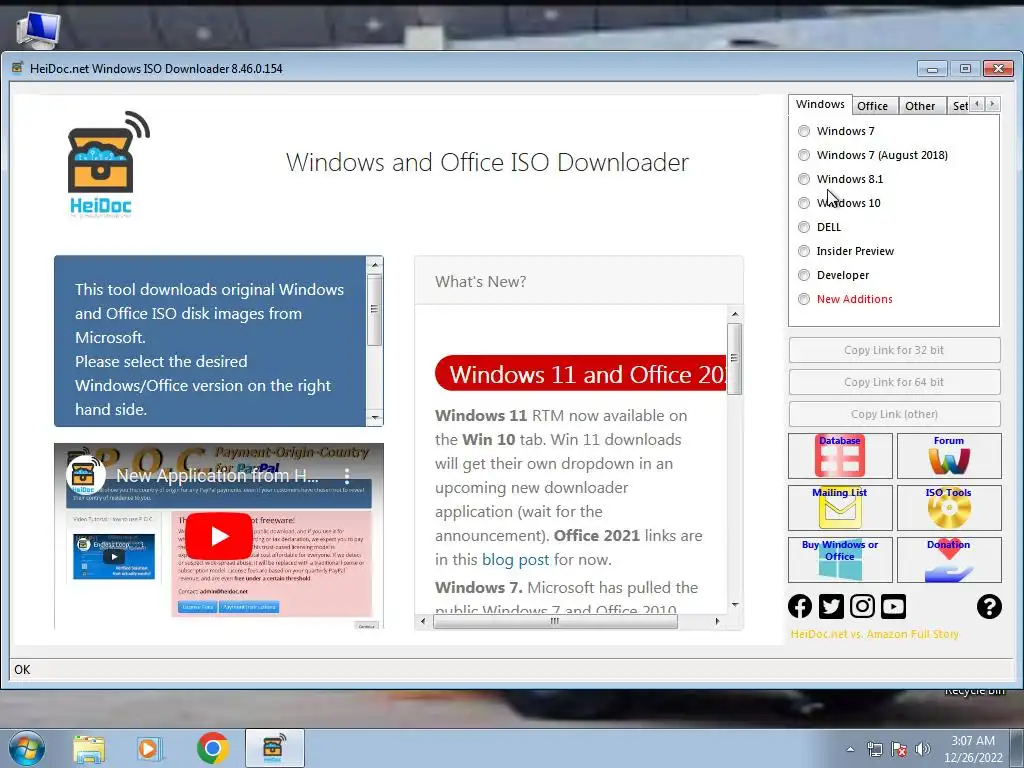Image resolution: width=1024 pixels, height=768 pixels.
Task: Open the Windows Start button
Action: (x=25, y=748)
